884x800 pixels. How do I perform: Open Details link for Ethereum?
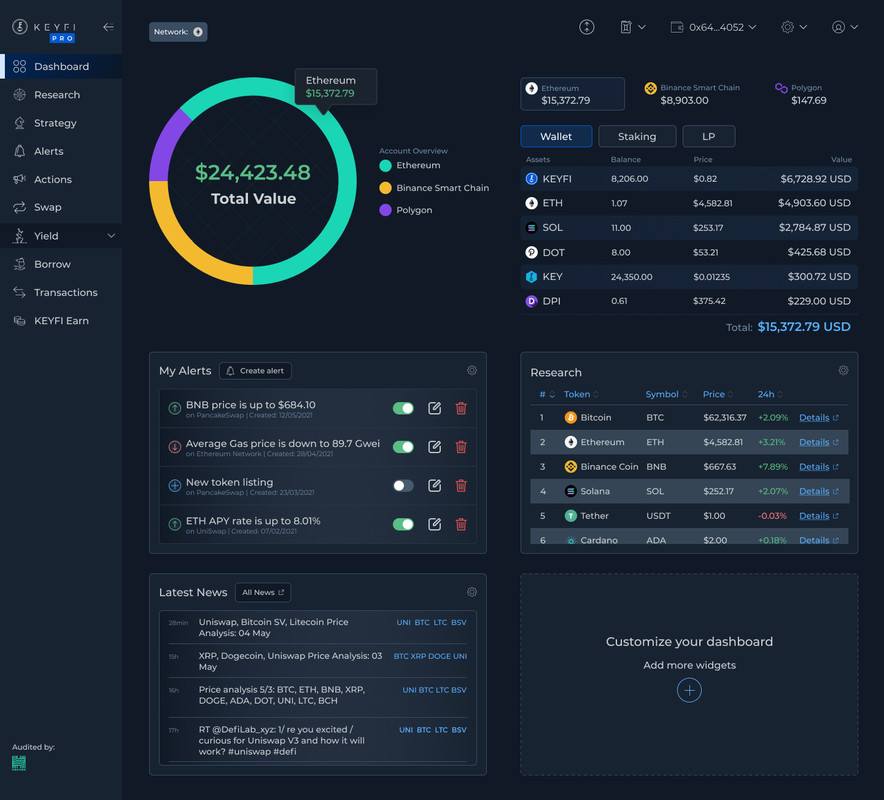[819, 442]
